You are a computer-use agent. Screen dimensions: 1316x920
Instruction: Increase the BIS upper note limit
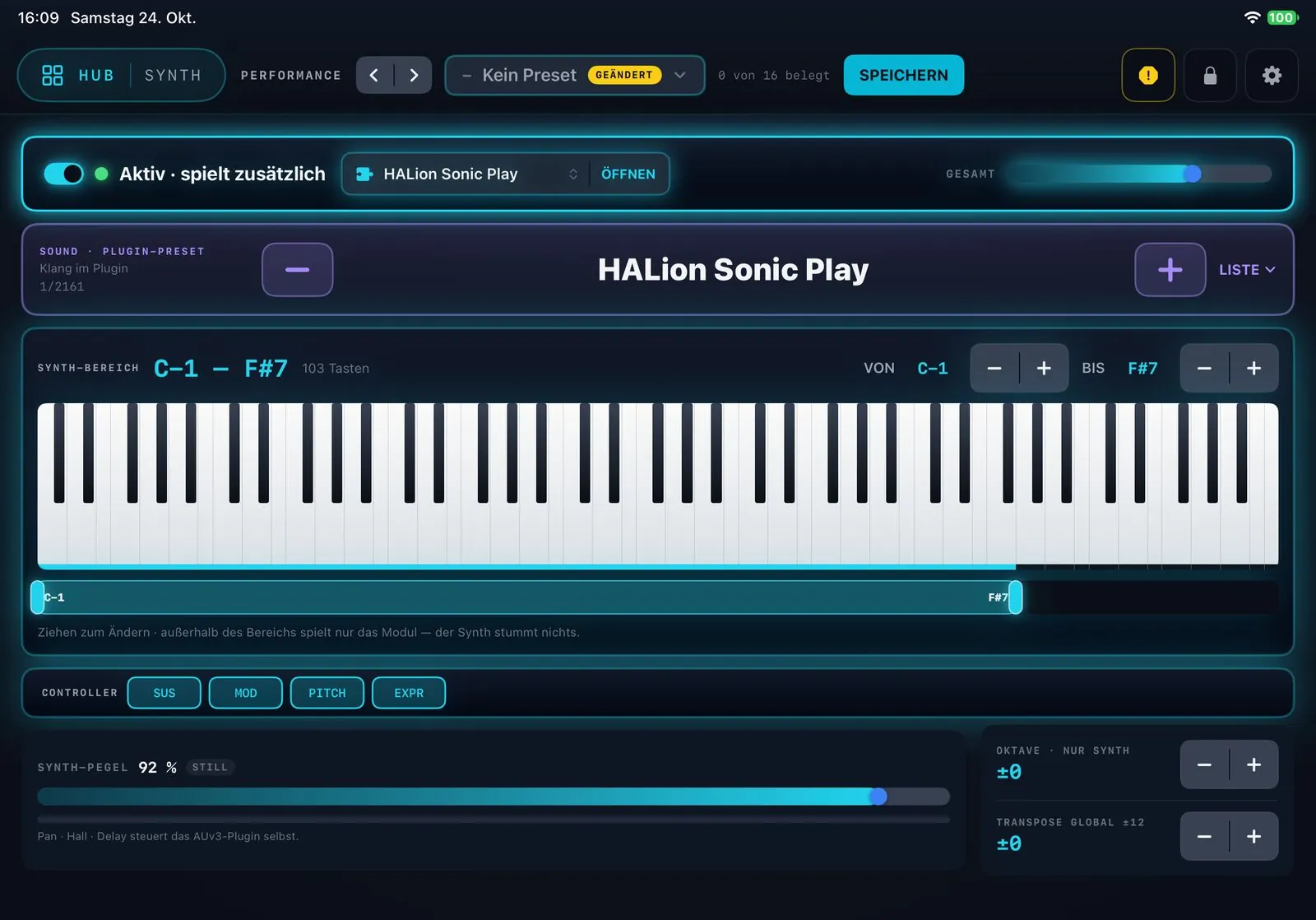[1253, 368]
